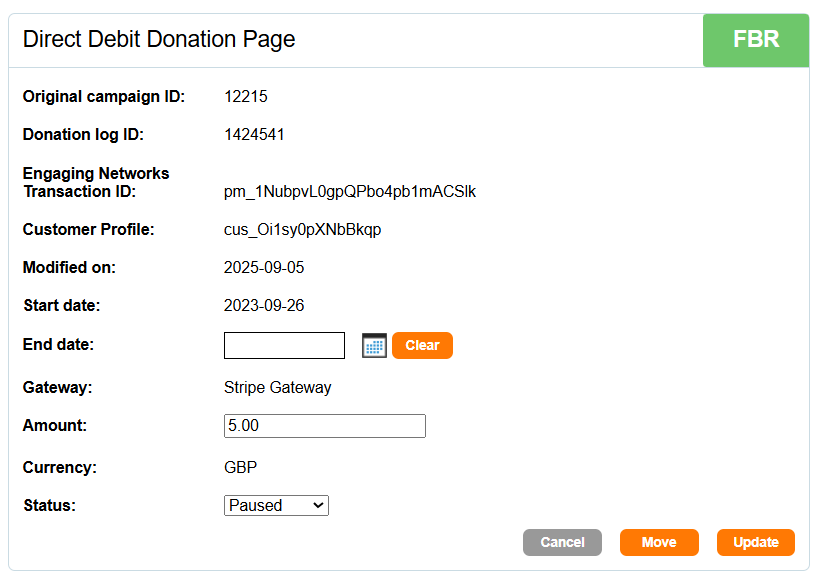Open the End date calendar picker

coord(374,346)
